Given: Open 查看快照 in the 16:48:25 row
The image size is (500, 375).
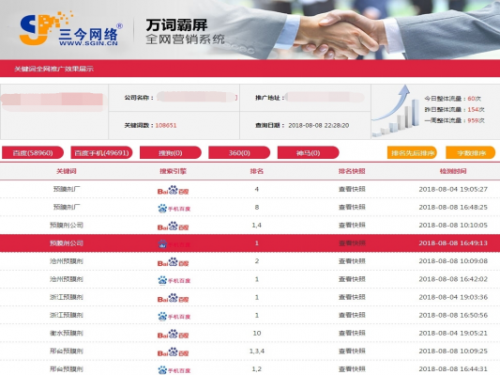Looking at the screenshot, I should 352,207.
